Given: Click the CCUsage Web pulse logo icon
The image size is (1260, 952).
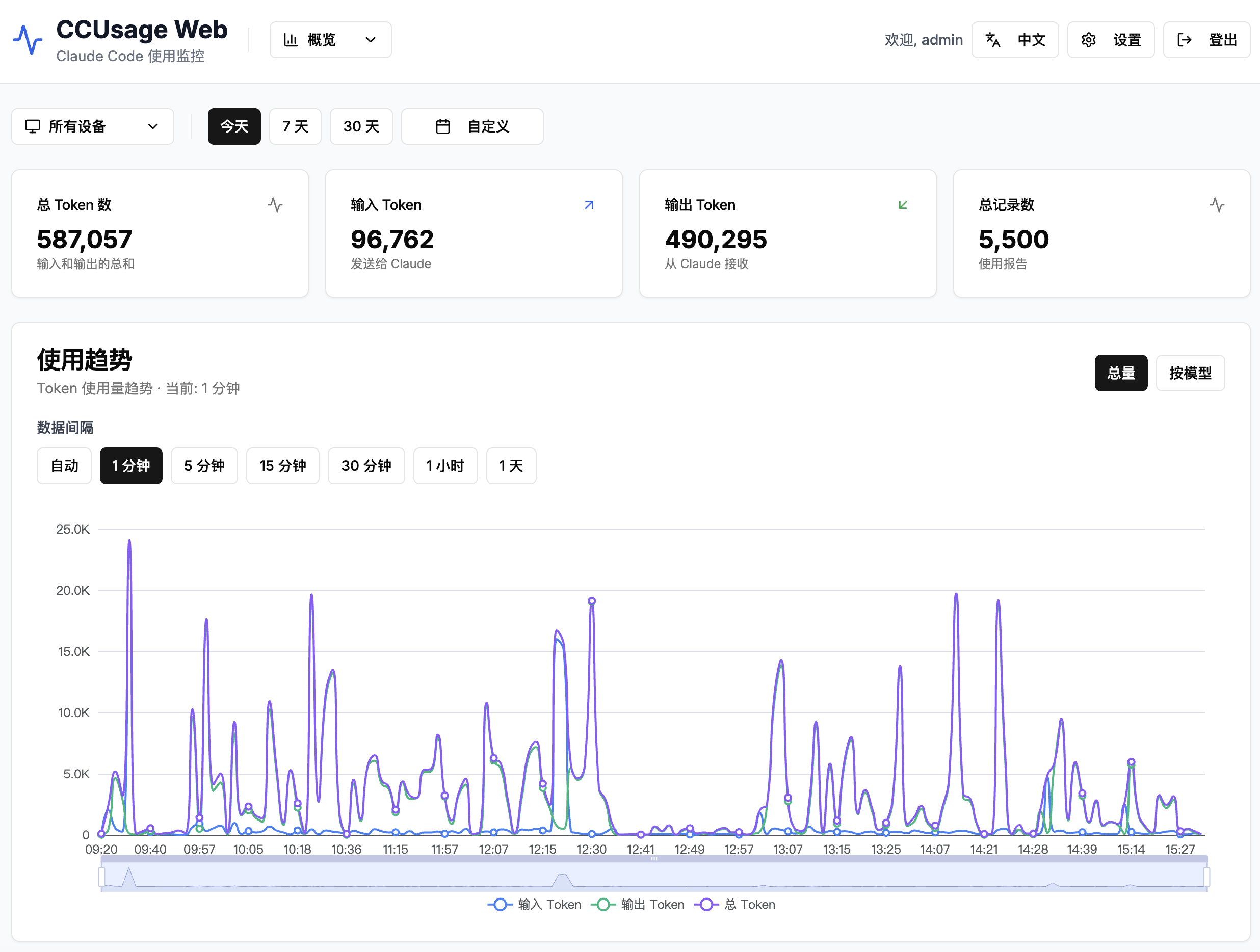Looking at the screenshot, I should tap(28, 40).
